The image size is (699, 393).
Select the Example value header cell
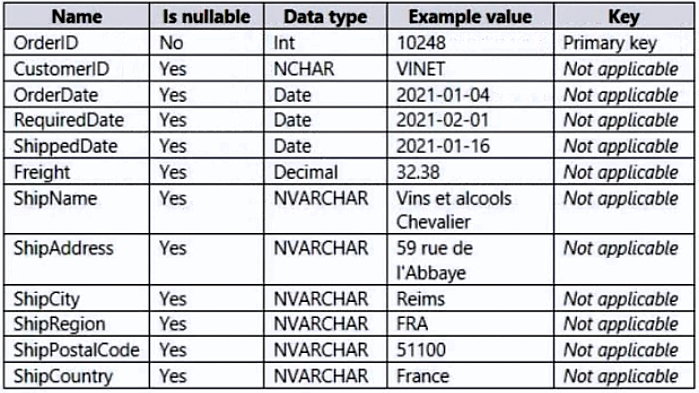click(470, 16)
